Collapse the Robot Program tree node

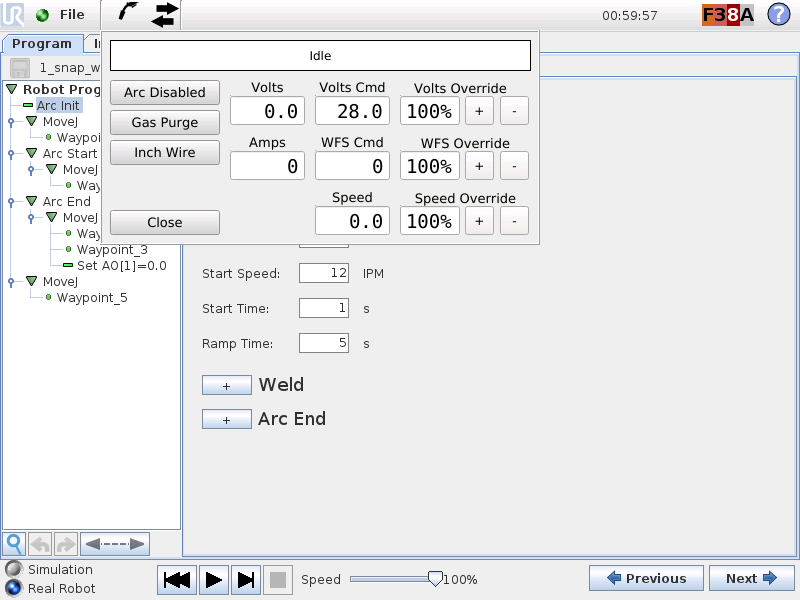[x=9, y=89]
